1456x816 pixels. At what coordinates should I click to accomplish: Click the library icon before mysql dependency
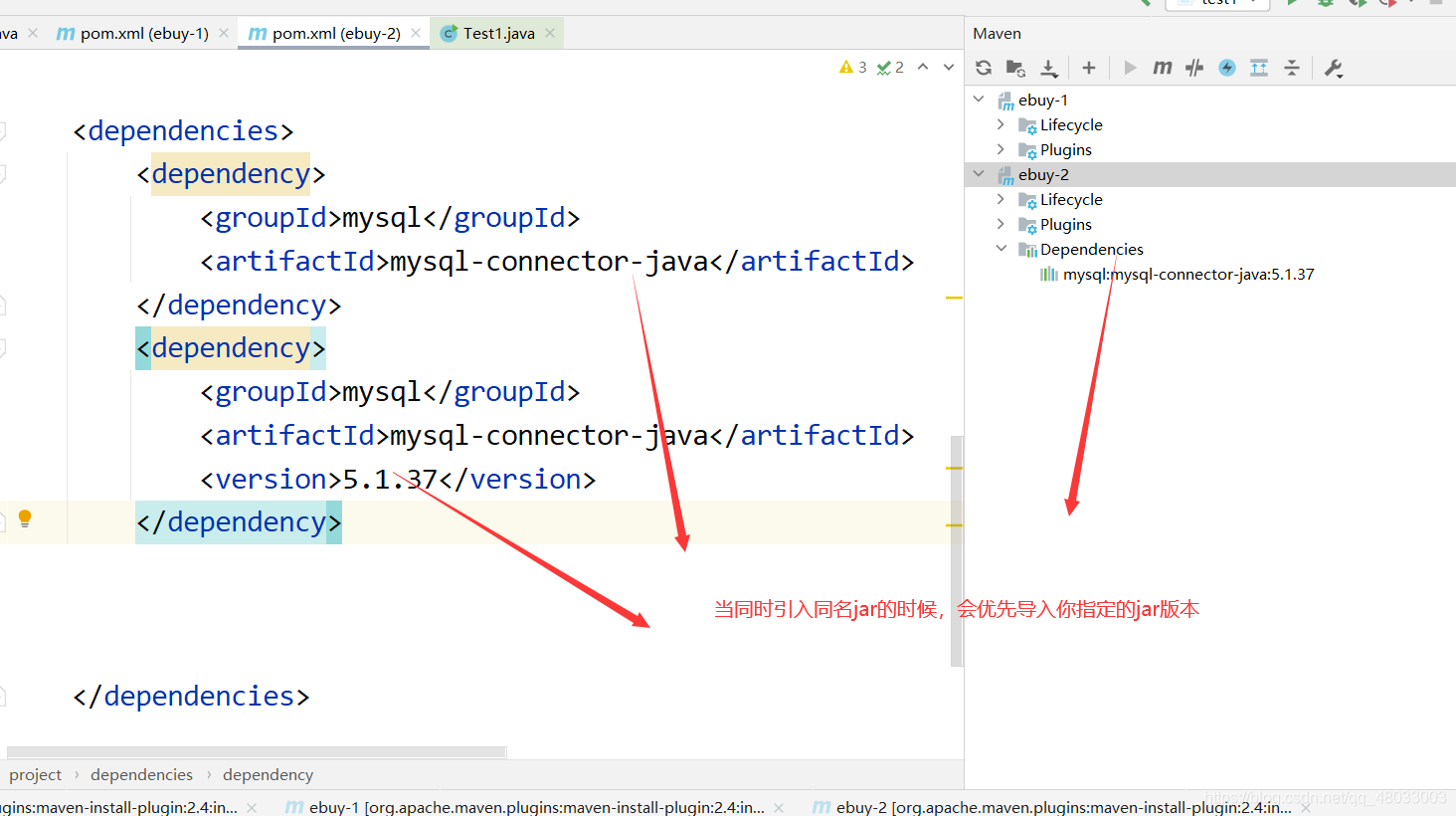click(1049, 274)
